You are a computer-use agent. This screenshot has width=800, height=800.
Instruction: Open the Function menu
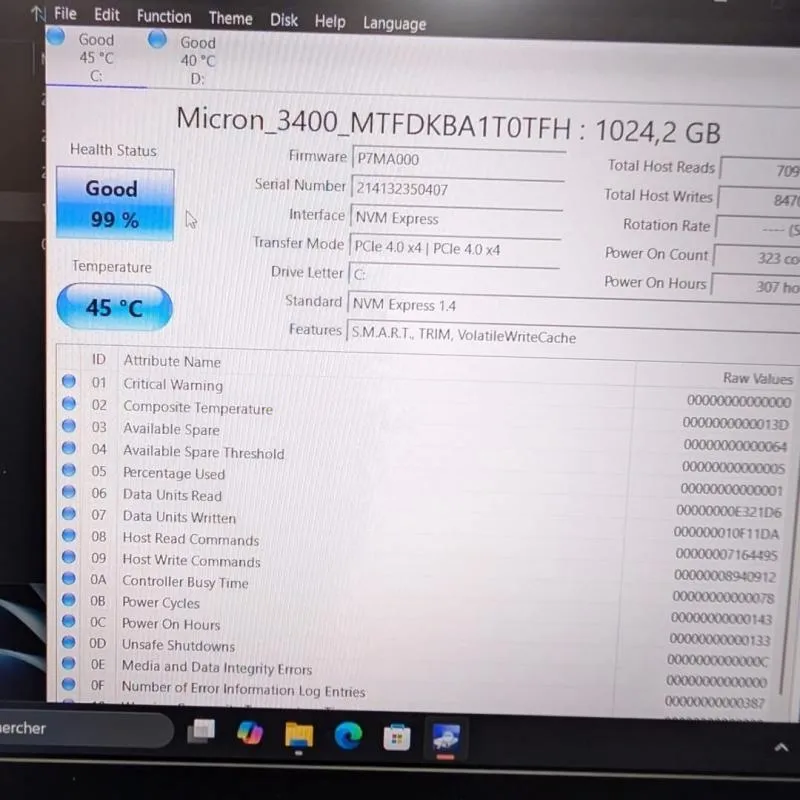click(x=164, y=17)
